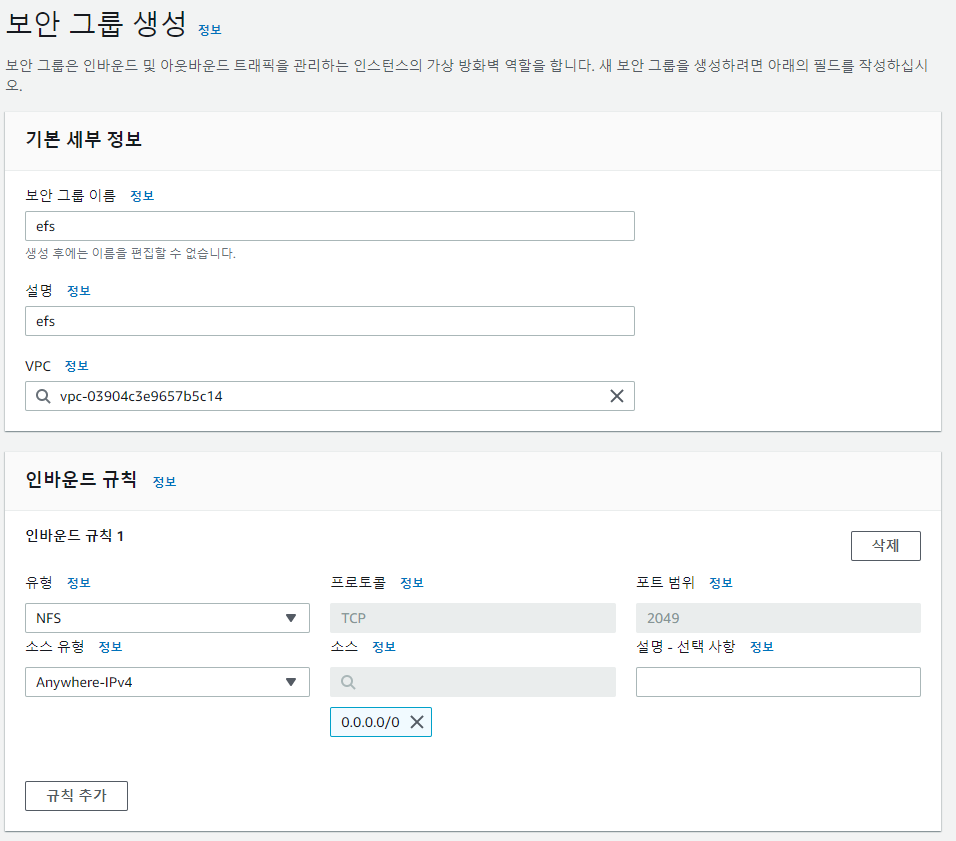Click the 인바운드 규칙 1 label
This screenshot has width=956, height=841.
74,536
